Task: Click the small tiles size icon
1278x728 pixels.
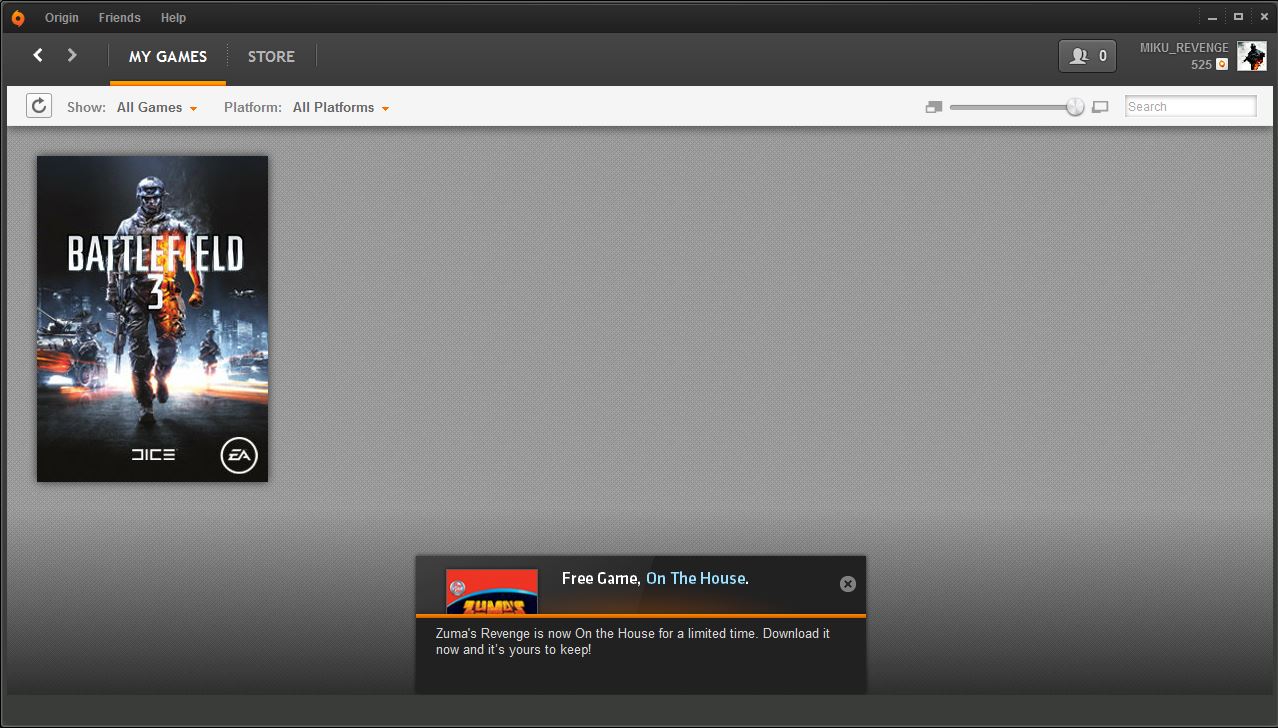Action: tap(934, 107)
